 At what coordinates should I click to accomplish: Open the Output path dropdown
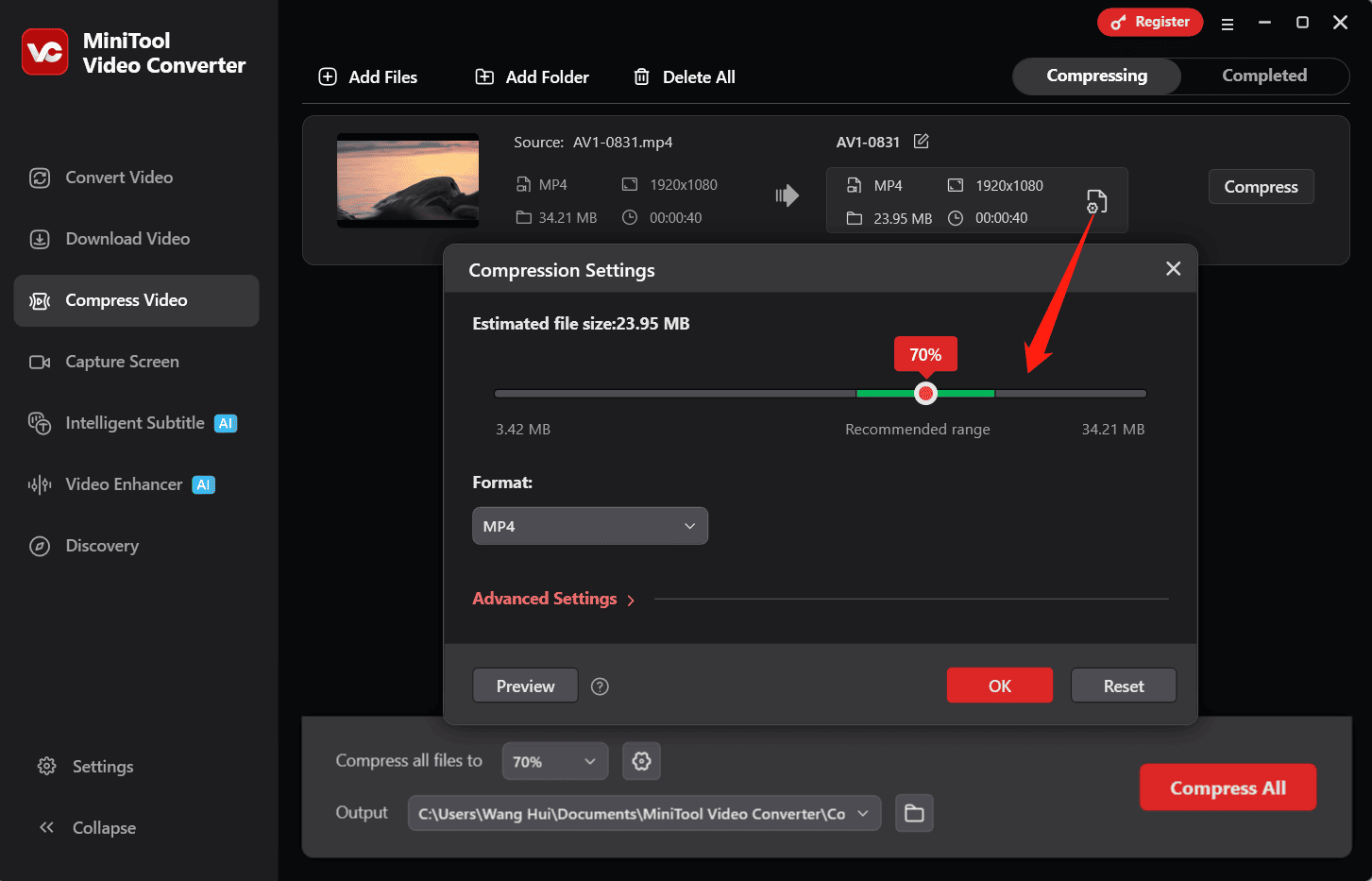(644, 813)
